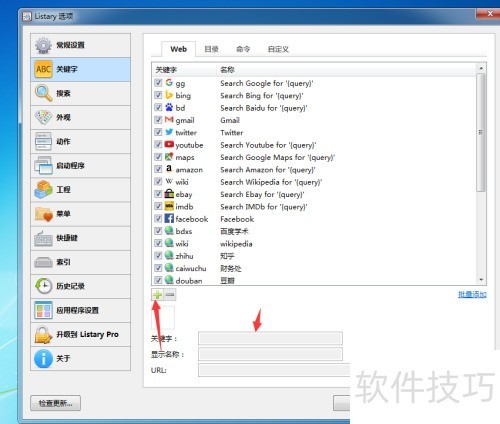Select the 'Search Amazon for' row text
This screenshot has width=500, height=424.
tap(268, 170)
